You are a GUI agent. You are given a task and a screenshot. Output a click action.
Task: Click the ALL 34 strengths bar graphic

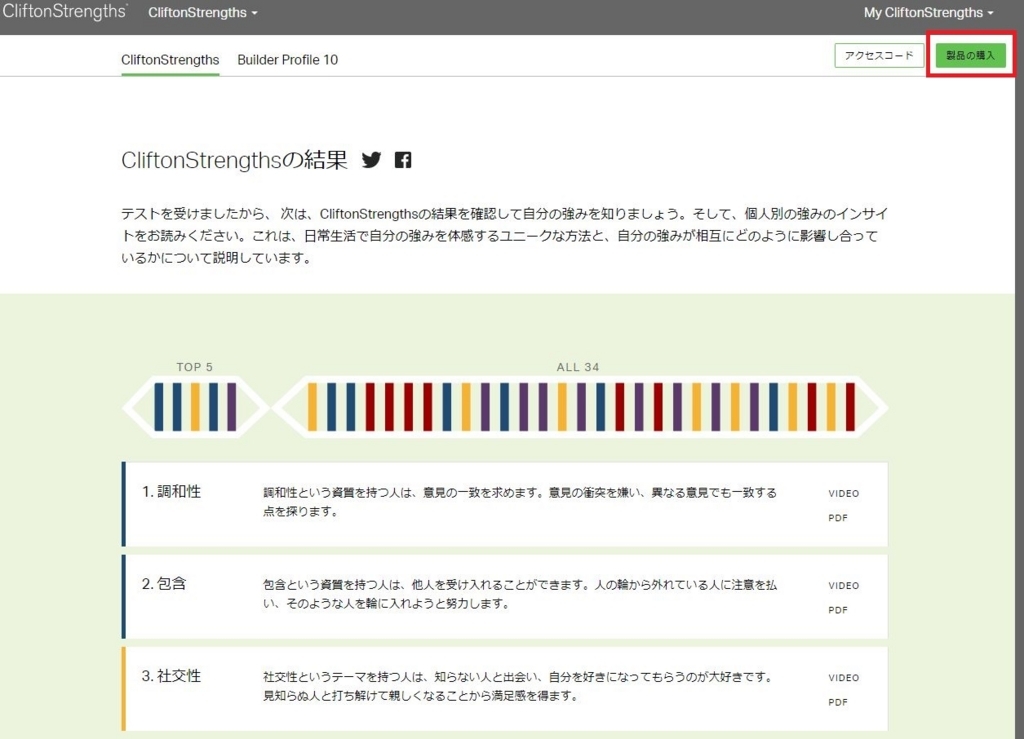pyautogui.click(x=580, y=407)
